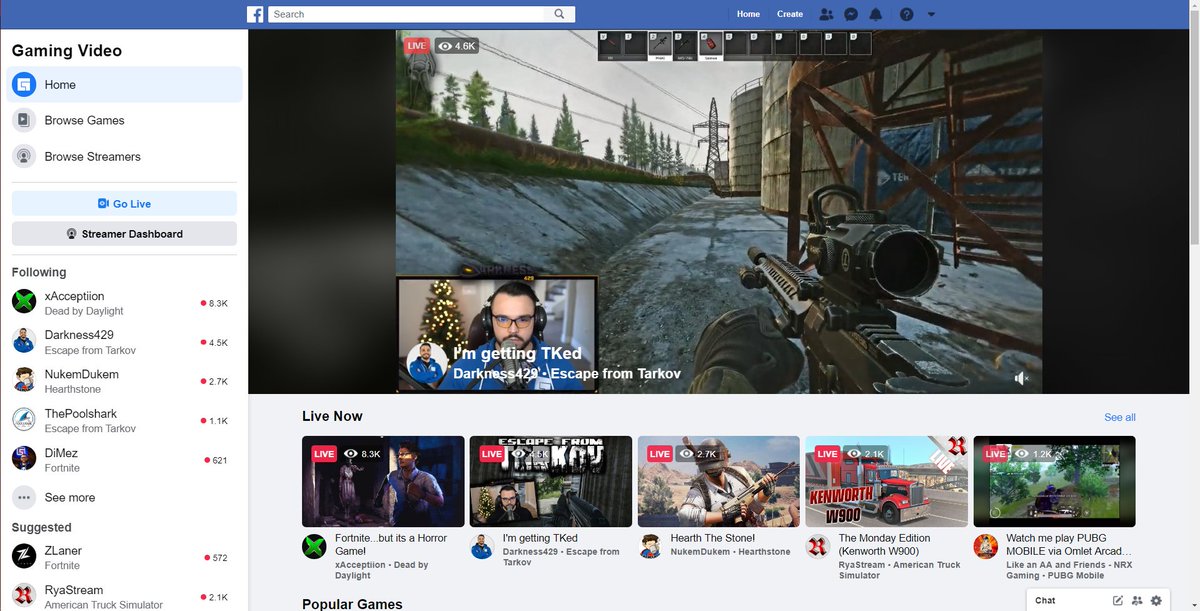Open NukemDukem avatar in Following list

(24, 380)
